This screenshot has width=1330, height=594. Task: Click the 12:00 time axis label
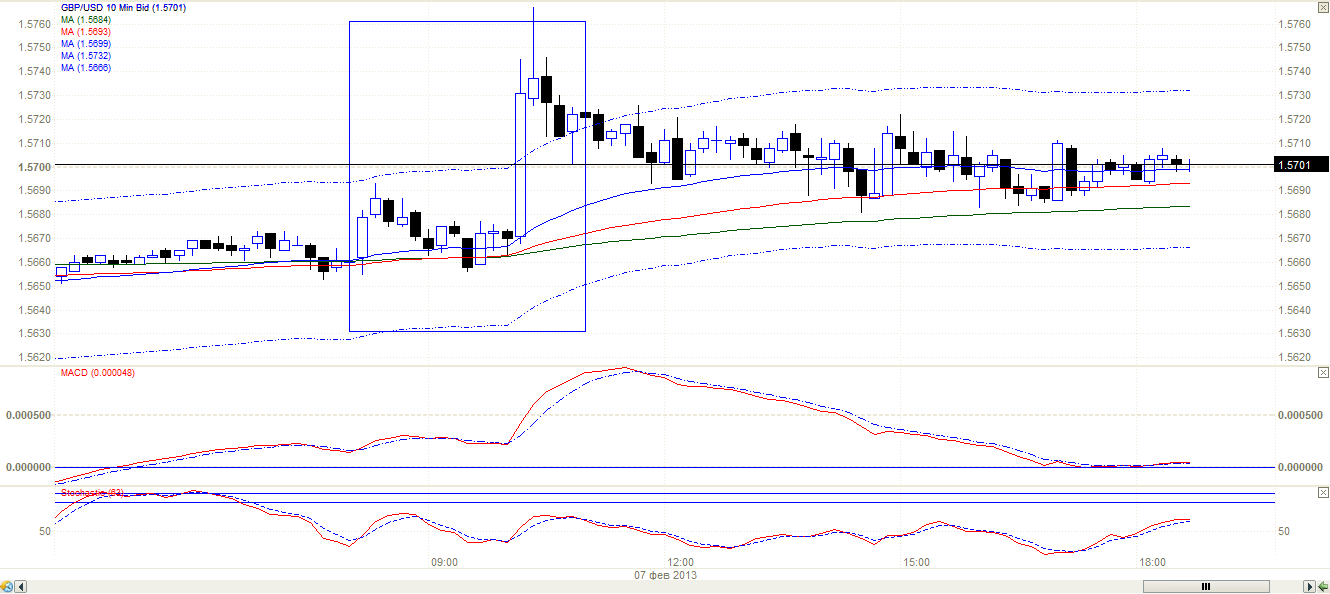[x=680, y=563]
